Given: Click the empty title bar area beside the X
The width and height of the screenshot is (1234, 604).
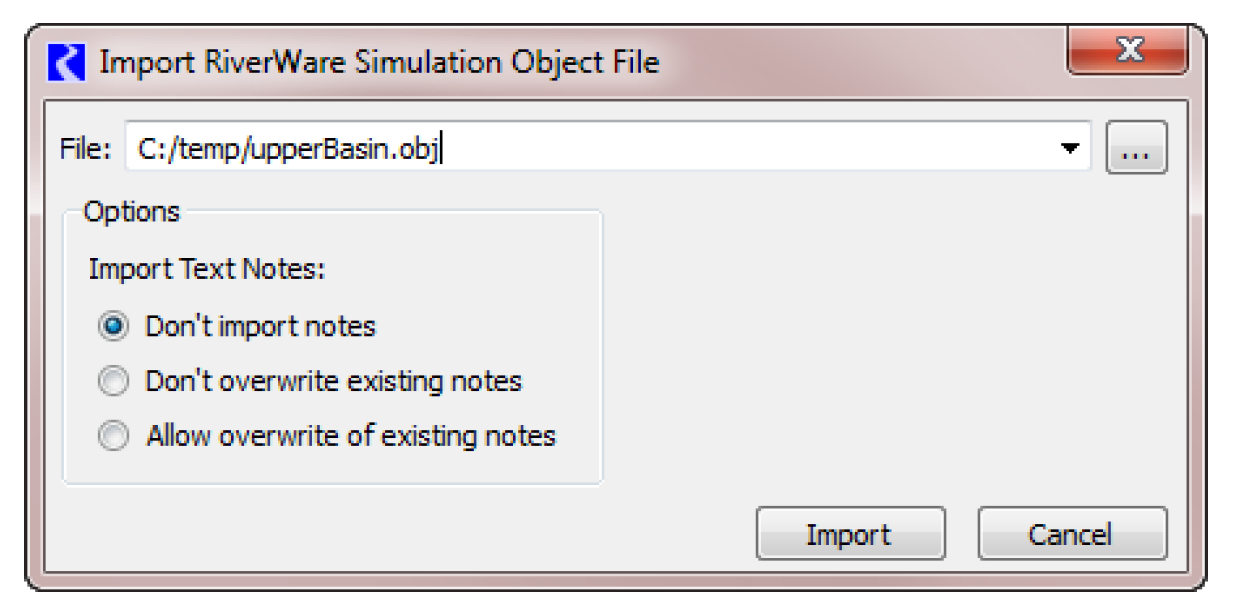Looking at the screenshot, I should [860, 62].
